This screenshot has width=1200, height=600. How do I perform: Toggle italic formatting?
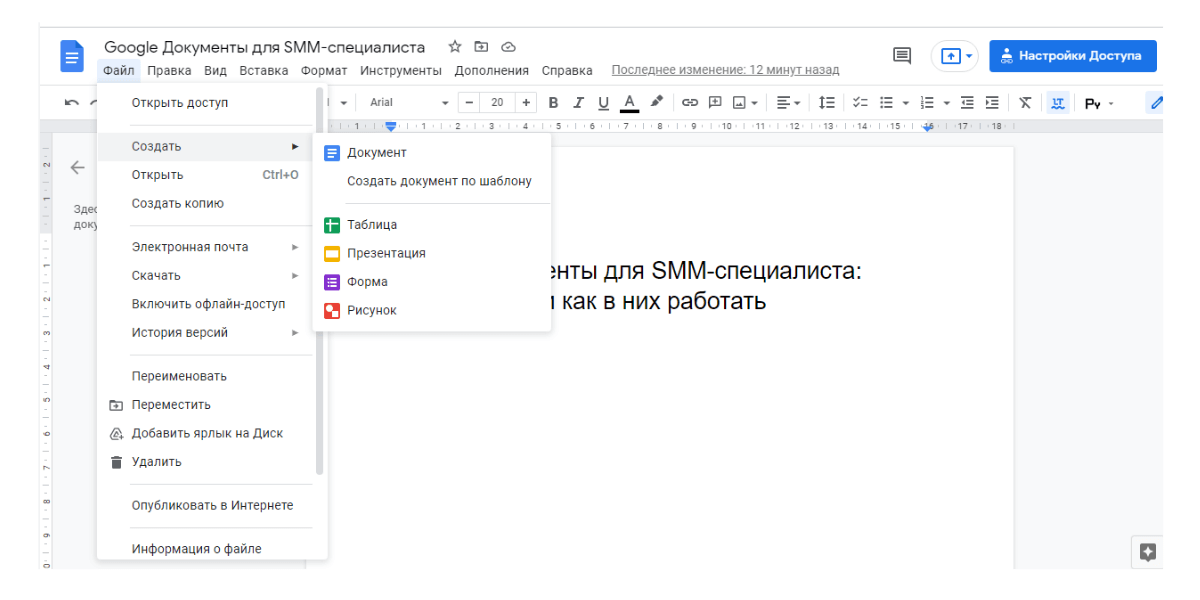tap(578, 102)
